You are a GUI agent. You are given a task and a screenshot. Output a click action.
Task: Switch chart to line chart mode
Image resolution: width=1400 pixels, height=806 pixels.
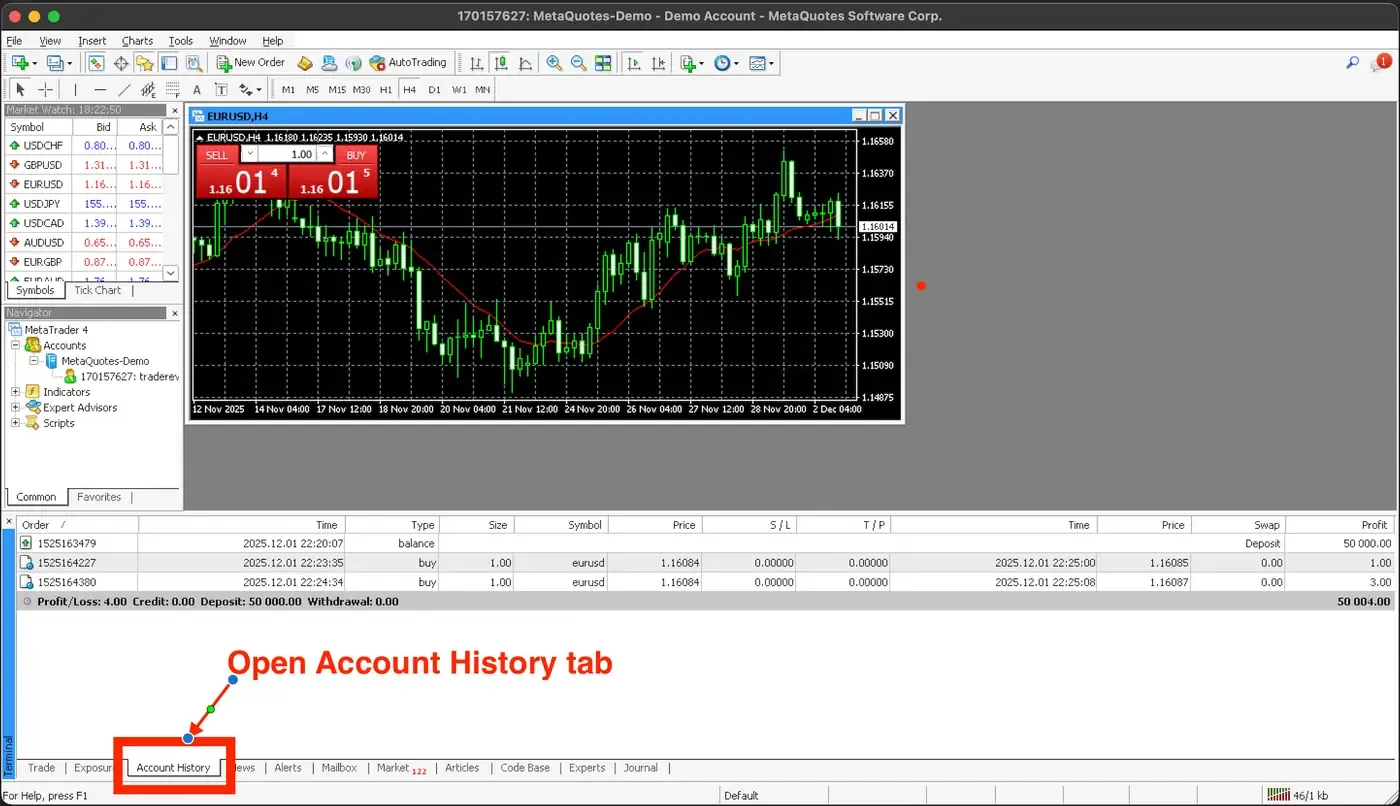(x=525, y=63)
